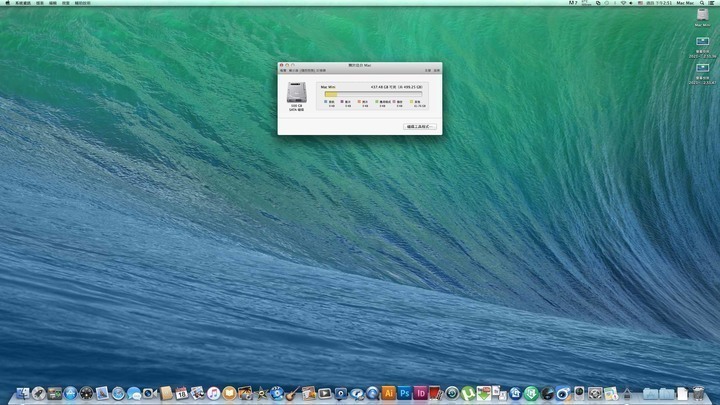The height and width of the screenshot is (405, 720).
Task: Open Calendar icon showing 18
Action: point(181,393)
